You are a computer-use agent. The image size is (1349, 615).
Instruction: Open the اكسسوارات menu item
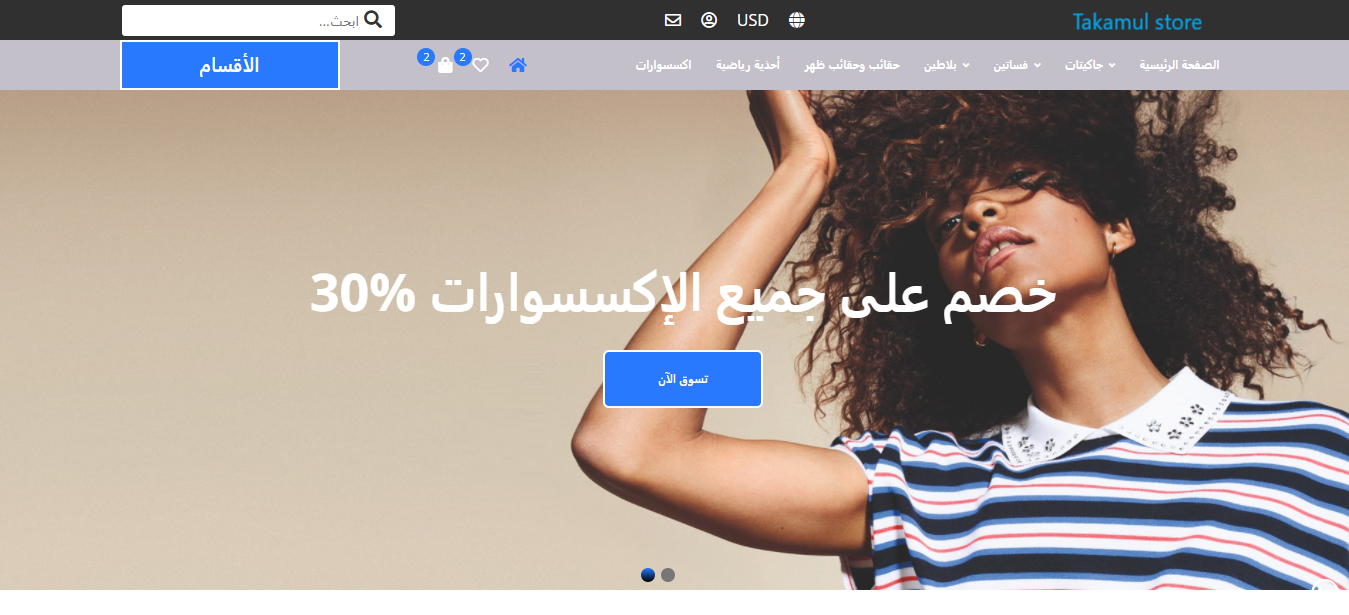[663, 65]
